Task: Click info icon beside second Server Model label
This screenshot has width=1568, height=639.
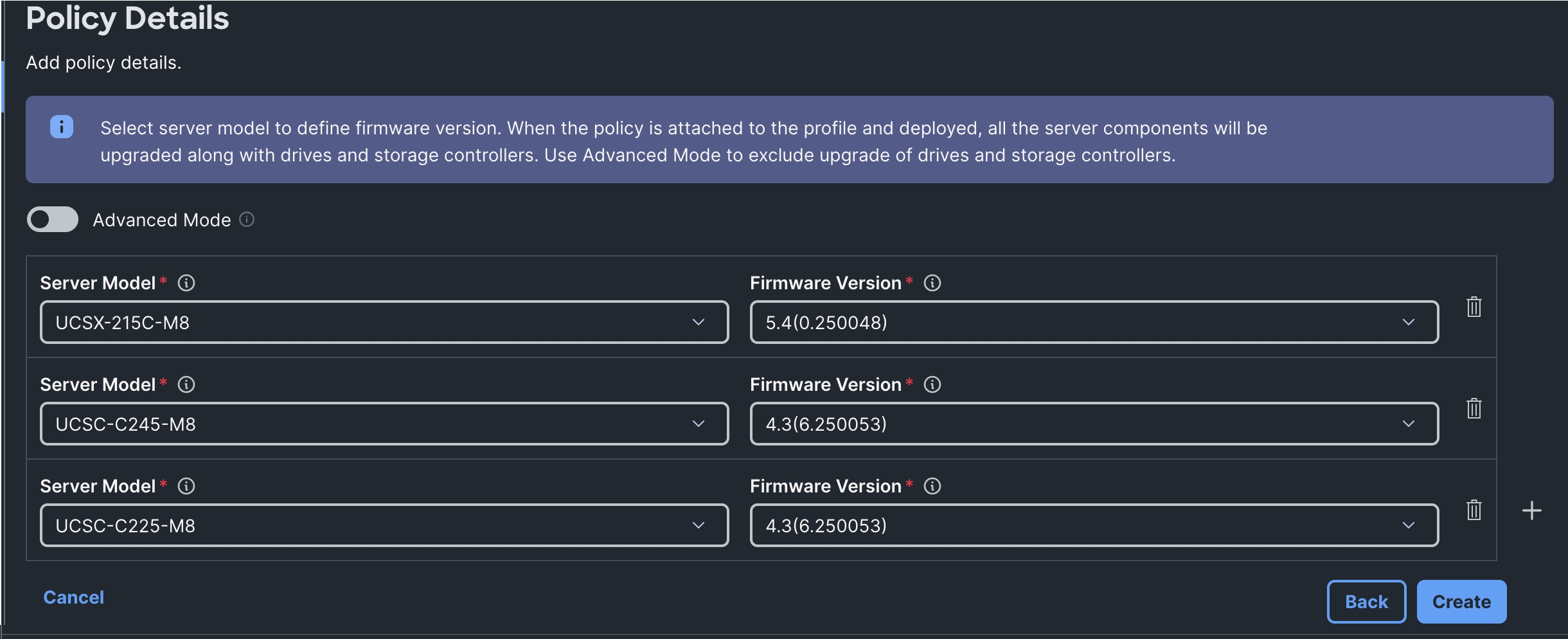Action: (x=186, y=384)
